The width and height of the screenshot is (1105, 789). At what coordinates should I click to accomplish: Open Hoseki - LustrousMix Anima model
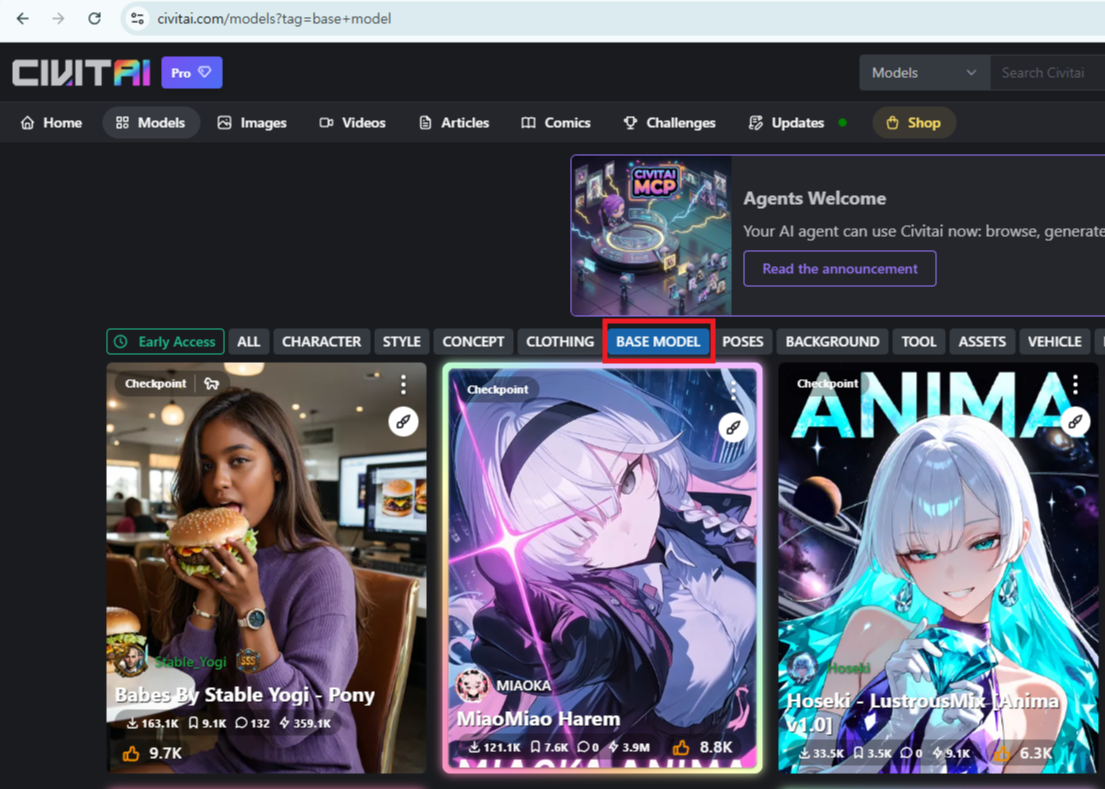(x=922, y=712)
